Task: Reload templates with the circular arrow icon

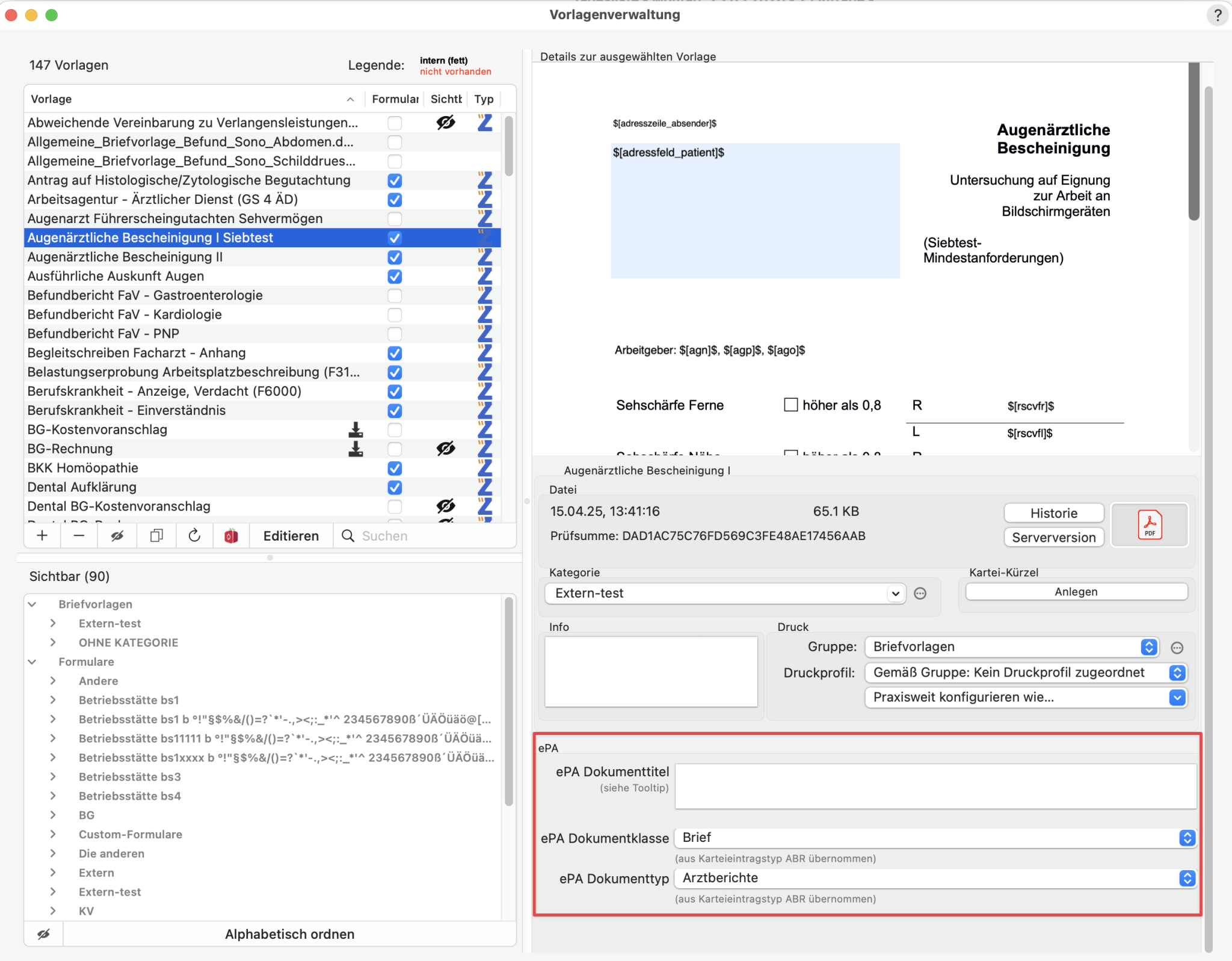Action: click(x=194, y=535)
